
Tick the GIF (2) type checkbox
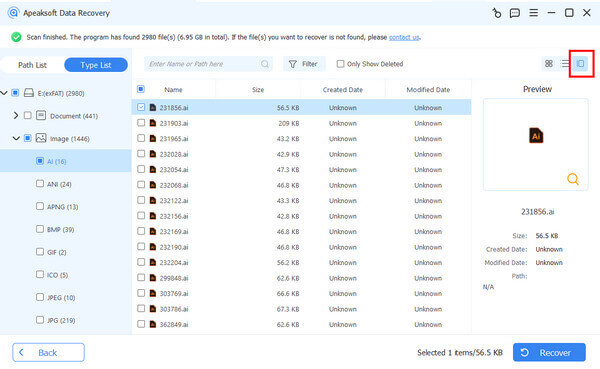point(40,251)
